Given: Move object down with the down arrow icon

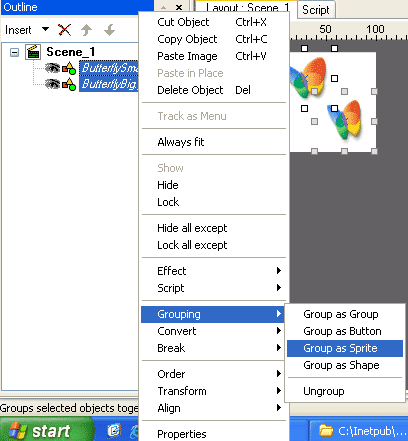Looking at the screenshot, I should click(x=109, y=30).
